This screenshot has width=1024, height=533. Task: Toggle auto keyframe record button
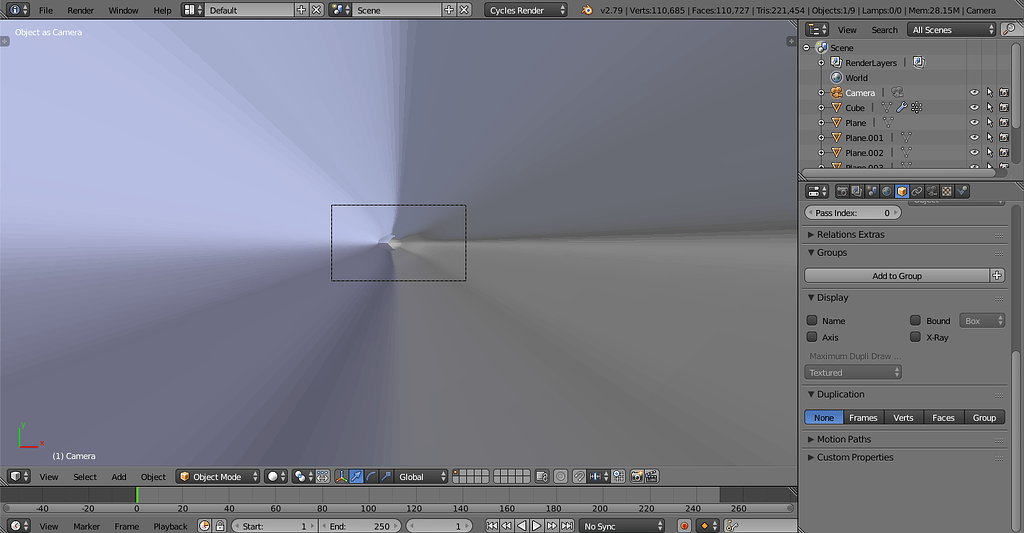pyautogui.click(x=684, y=526)
